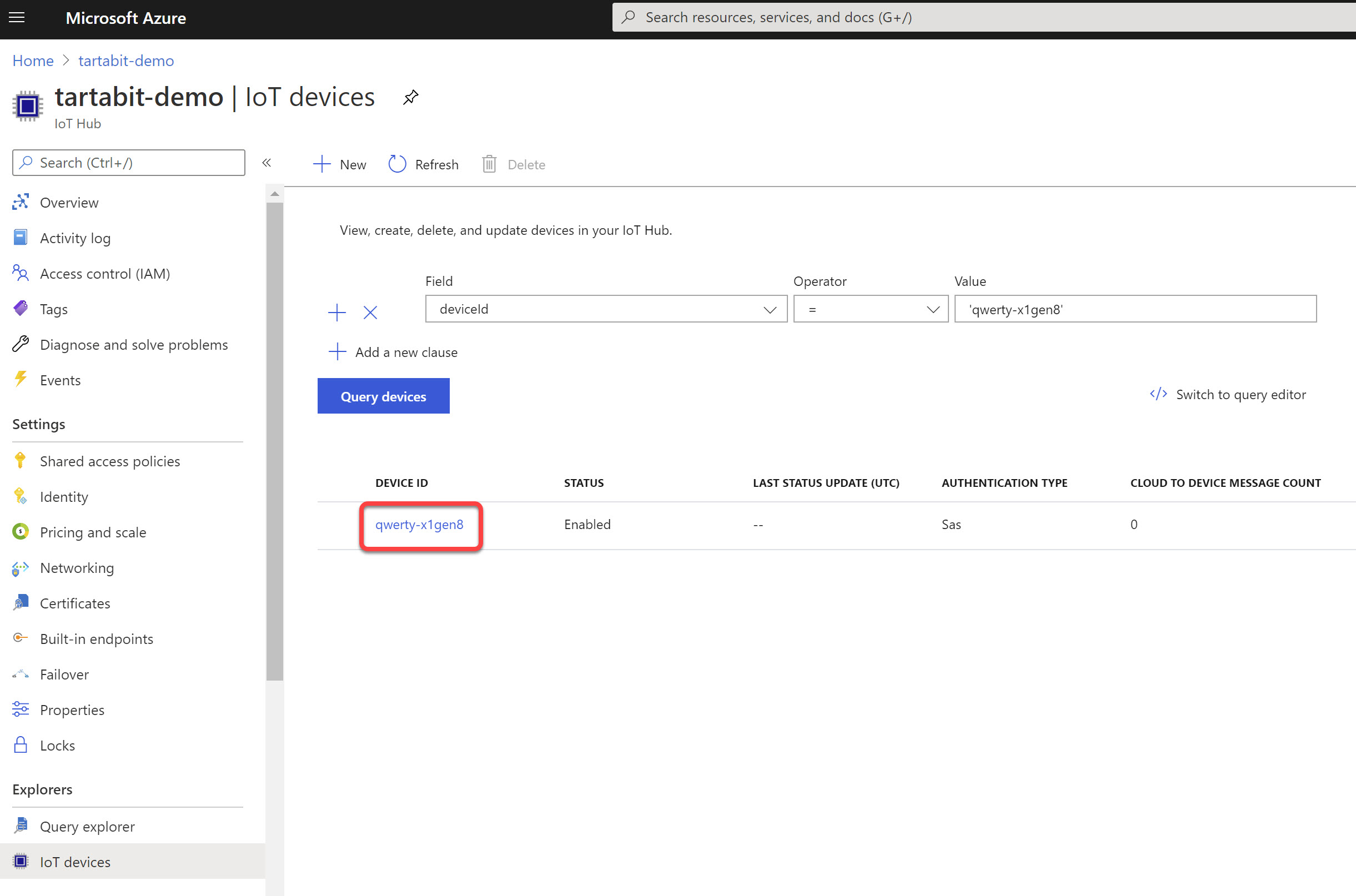Open Diagnose and solve problems
The width and height of the screenshot is (1356, 896).
coord(134,345)
